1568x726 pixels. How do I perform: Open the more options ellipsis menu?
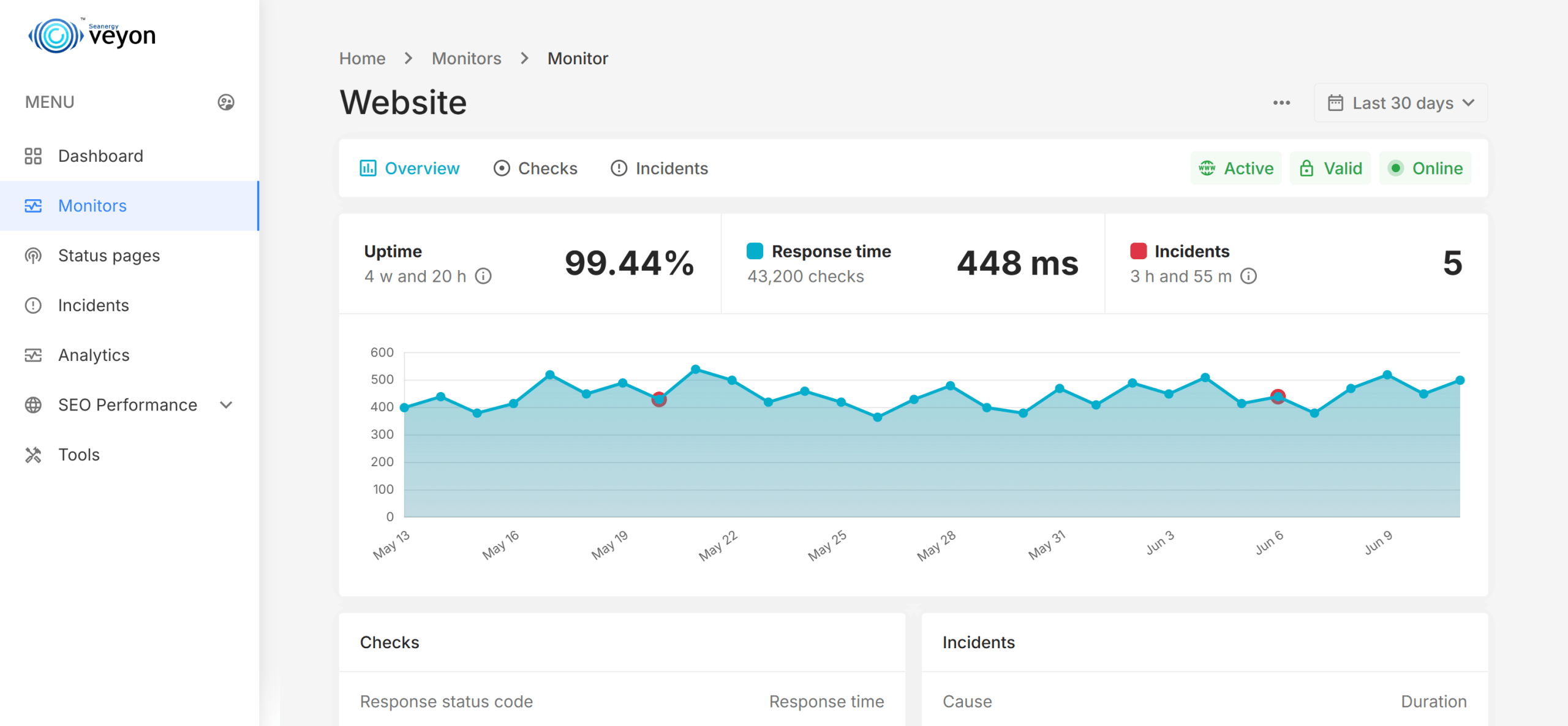point(1281,103)
